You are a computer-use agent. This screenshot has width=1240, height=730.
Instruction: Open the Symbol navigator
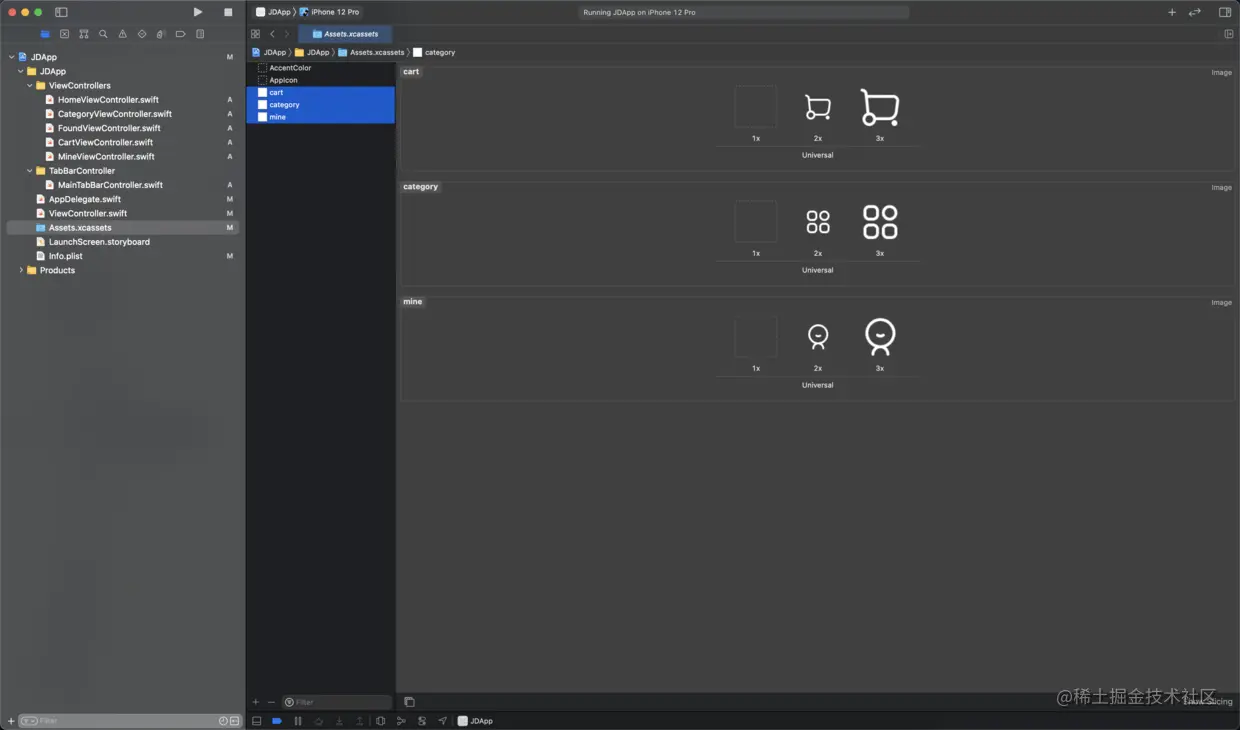click(x=84, y=34)
